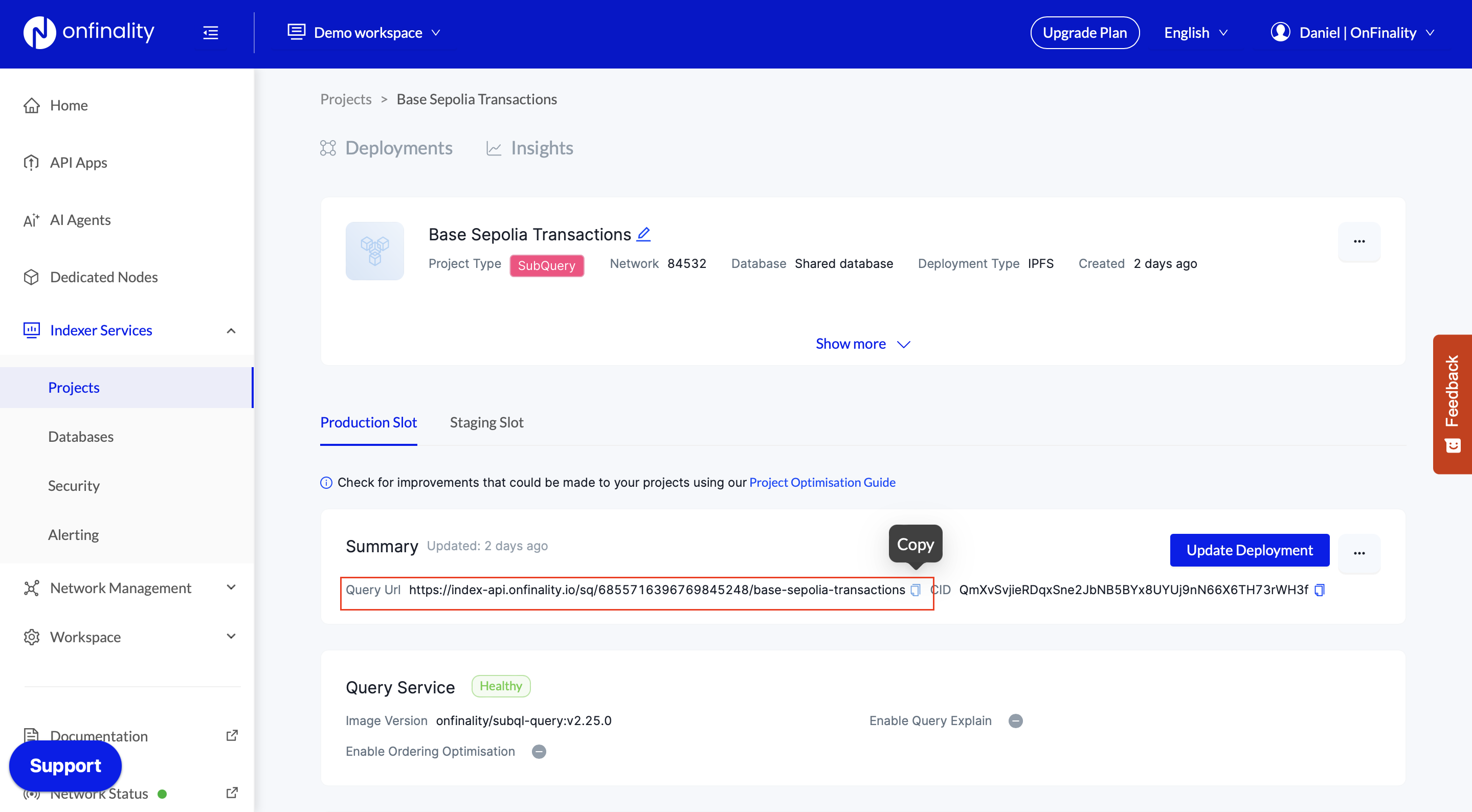Open Documentation external link icon
1472x812 pixels.
click(x=231, y=735)
